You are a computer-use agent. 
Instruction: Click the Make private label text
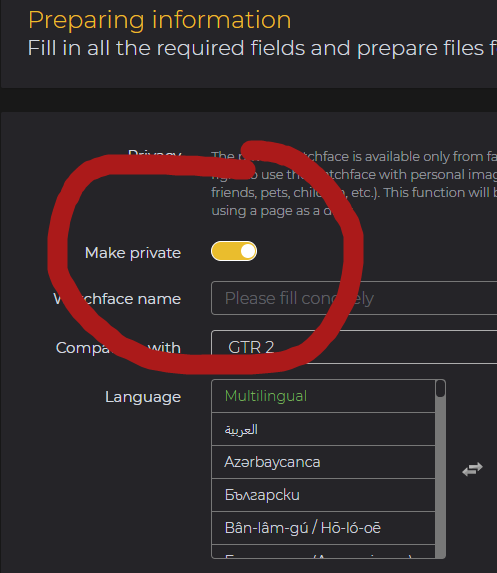133,253
